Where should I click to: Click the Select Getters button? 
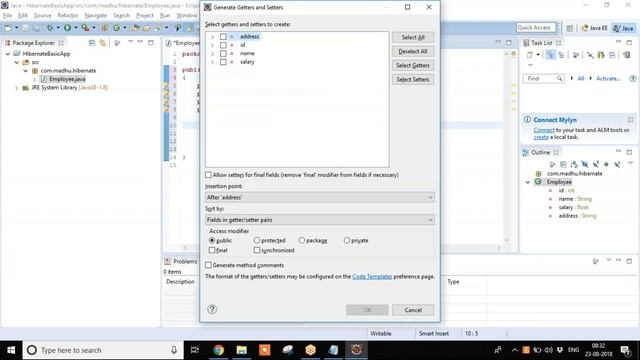pyautogui.click(x=413, y=65)
